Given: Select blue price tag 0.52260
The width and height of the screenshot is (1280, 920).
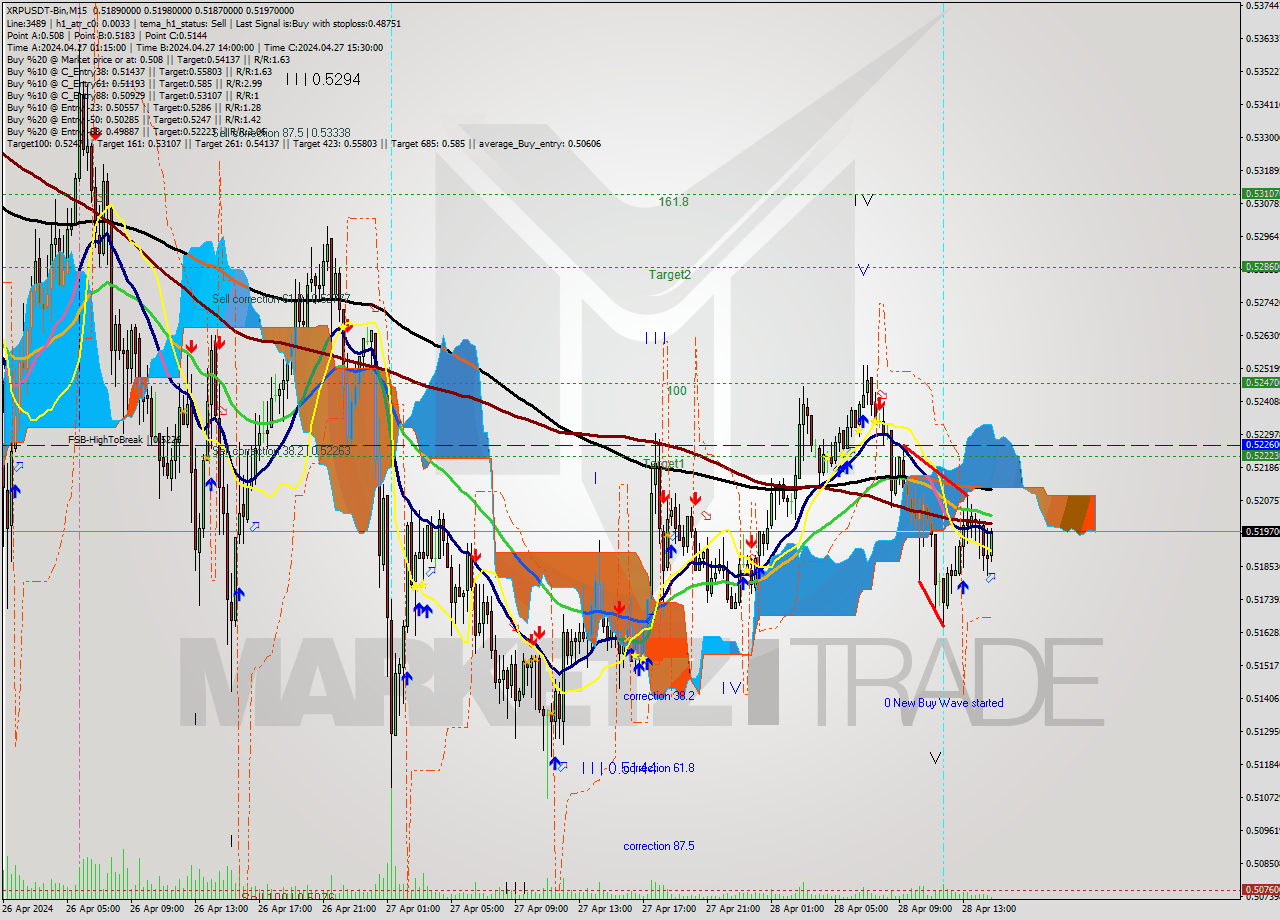Looking at the screenshot, I should click(1260, 444).
